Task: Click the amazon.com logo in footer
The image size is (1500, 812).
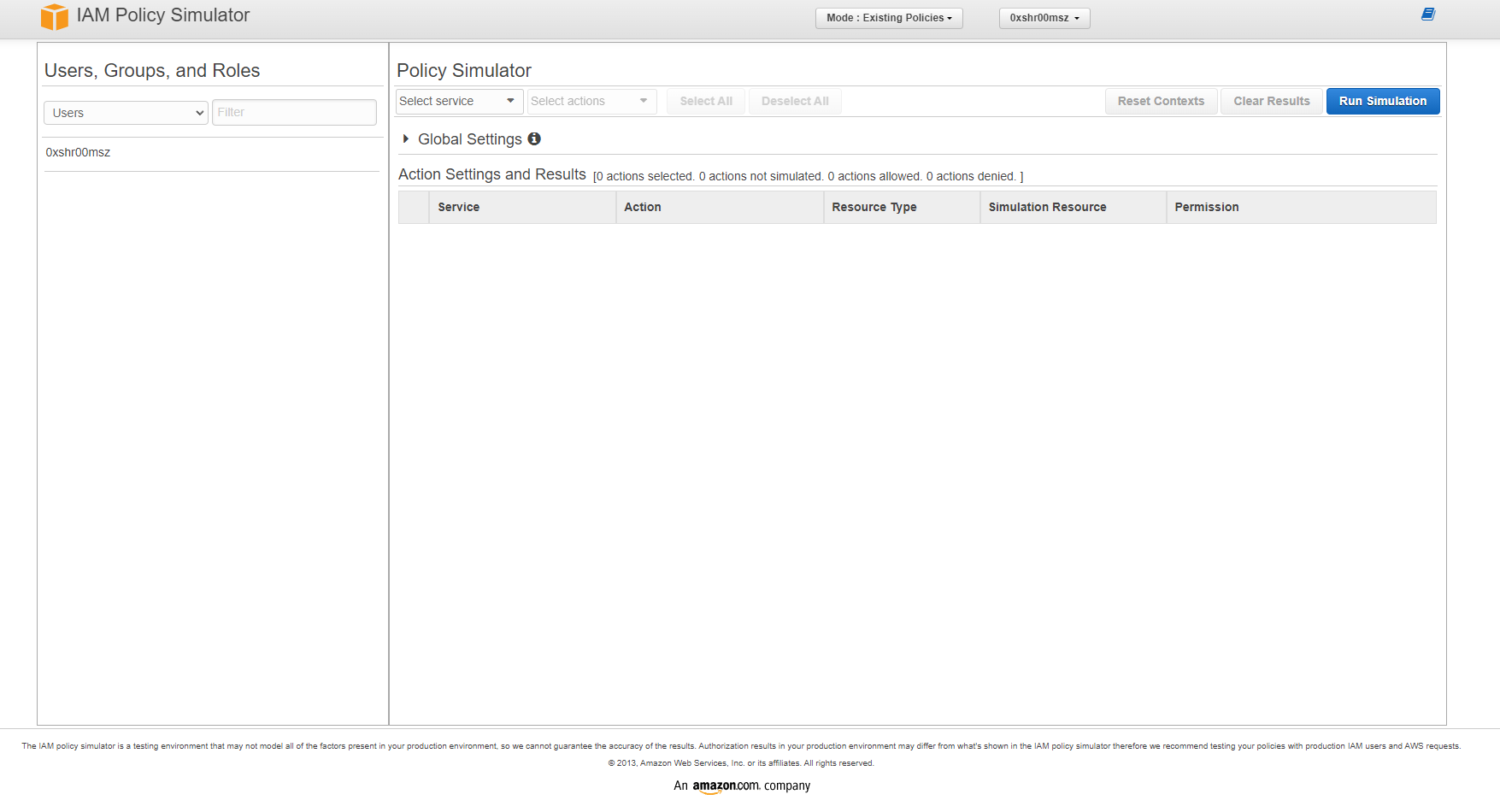Action: click(x=725, y=786)
